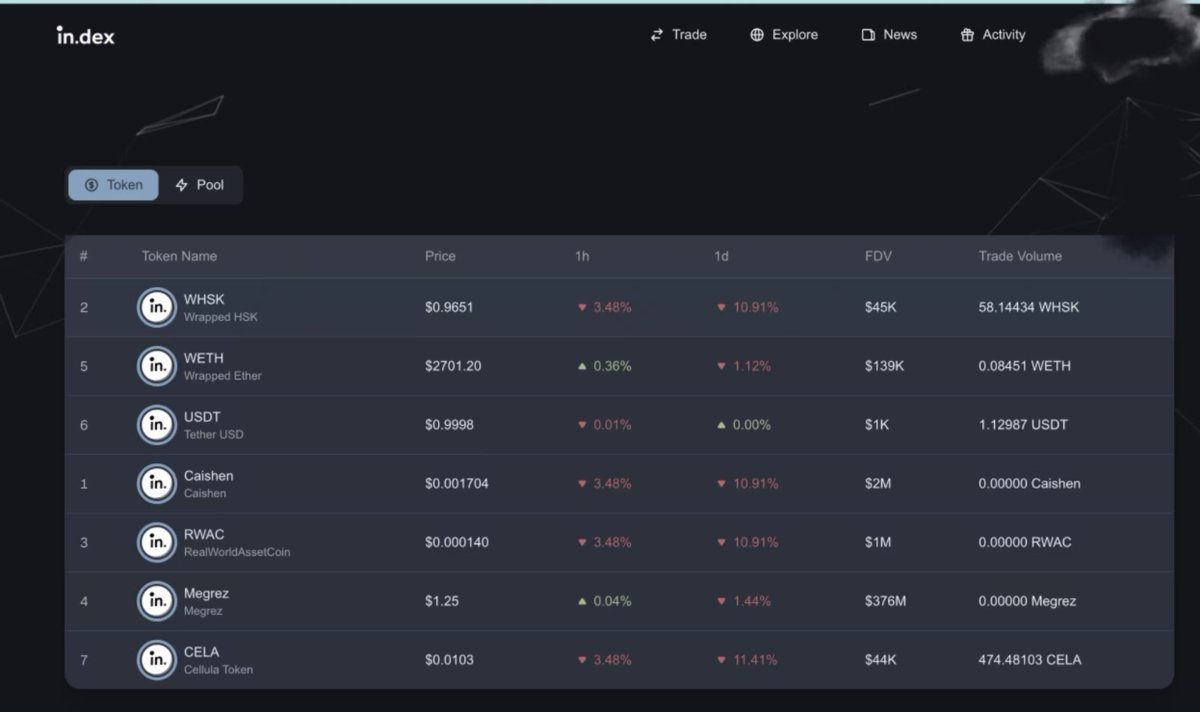The image size is (1200, 712).
Task: Sort by 1d column header
Action: pyautogui.click(x=721, y=256)
